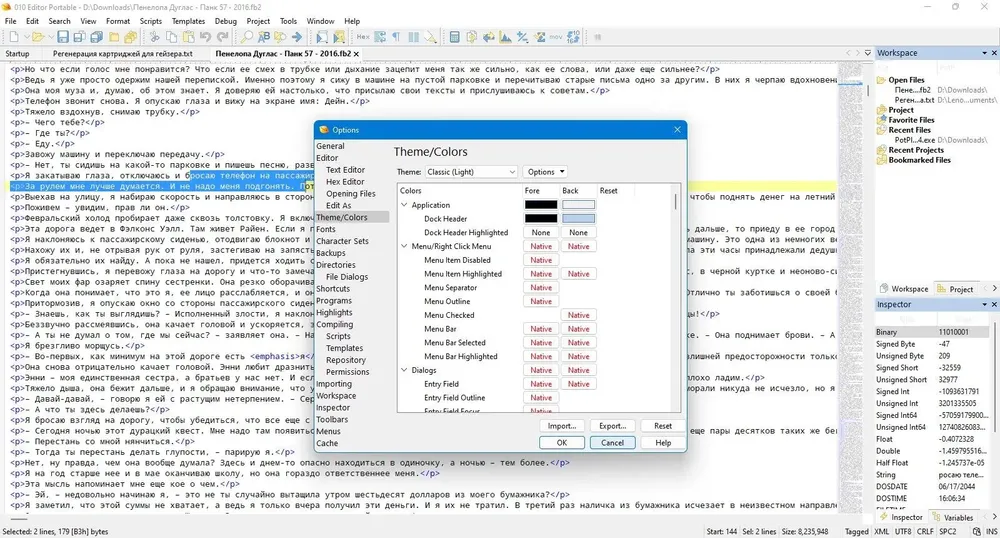Click the Undo arrow icon
1000x538 pixels.
[205, 37]
